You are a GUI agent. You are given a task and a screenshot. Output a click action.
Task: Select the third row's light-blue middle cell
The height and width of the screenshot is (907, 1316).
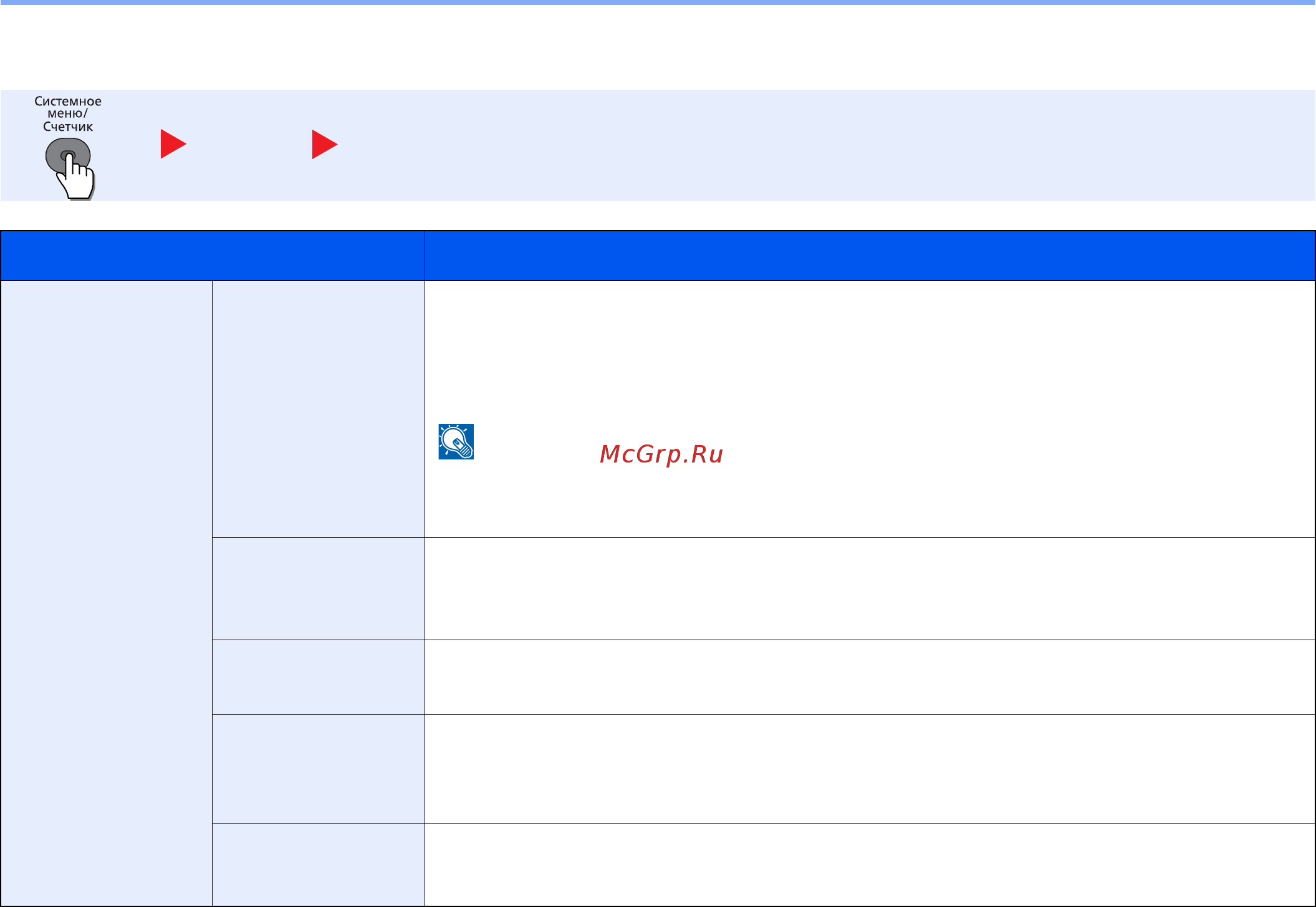click(319, 677)
